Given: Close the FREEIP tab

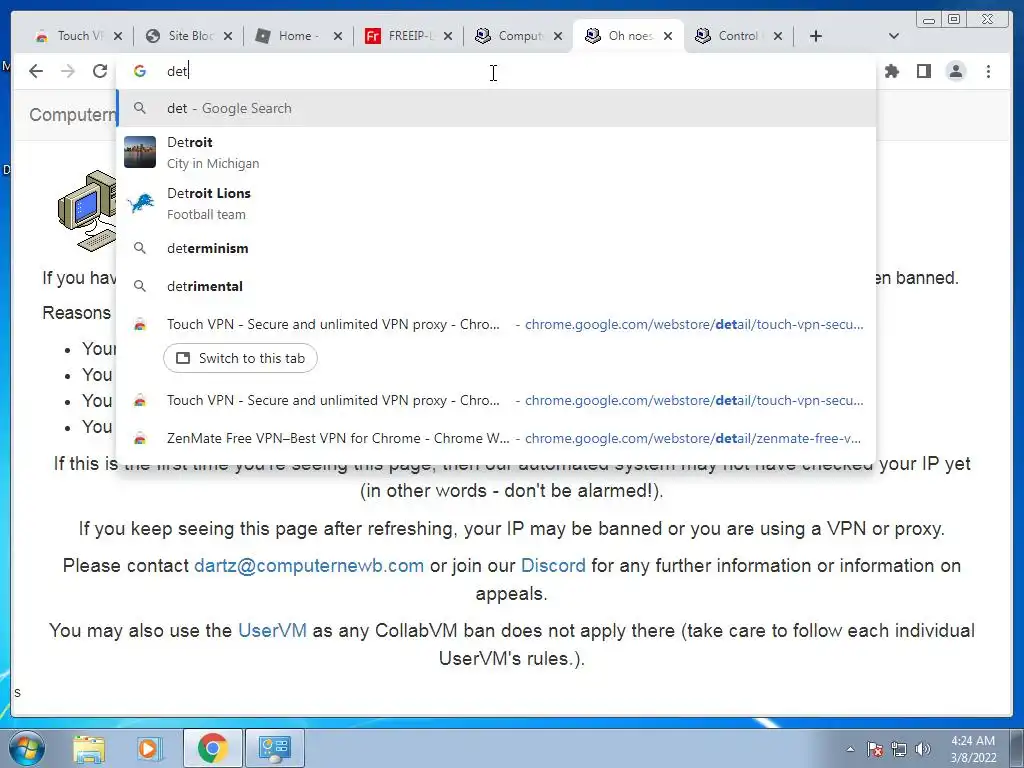Looking at the screenshot, I should 448,36.
